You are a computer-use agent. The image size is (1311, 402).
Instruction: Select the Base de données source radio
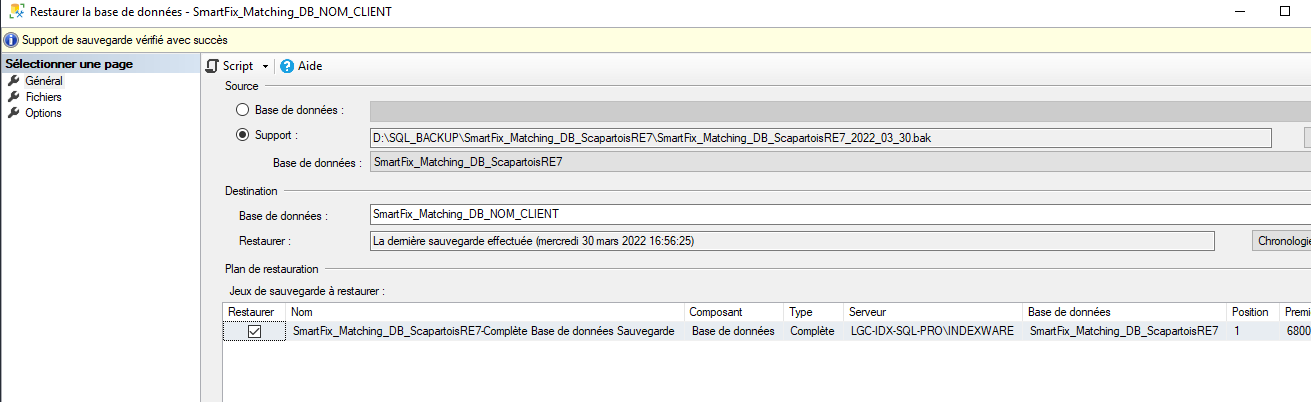tap(243, 110)
